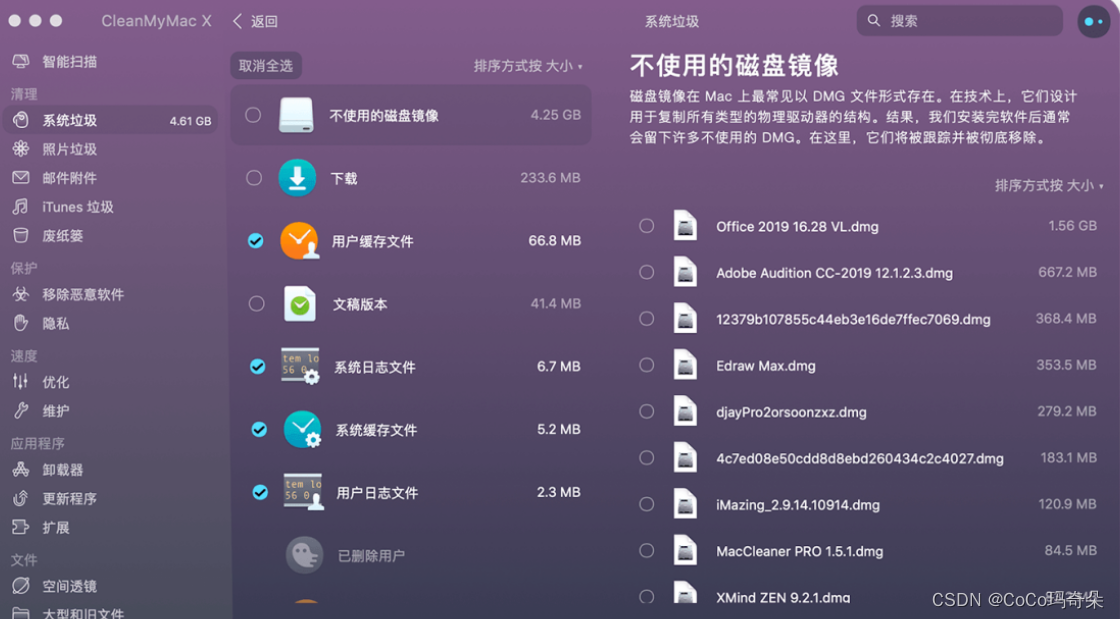Image resolution: width=1120 pixels, height=619 pixels.
Task: Open Privacy (隐私) hand icon
Action: click(x=21, y=323)
